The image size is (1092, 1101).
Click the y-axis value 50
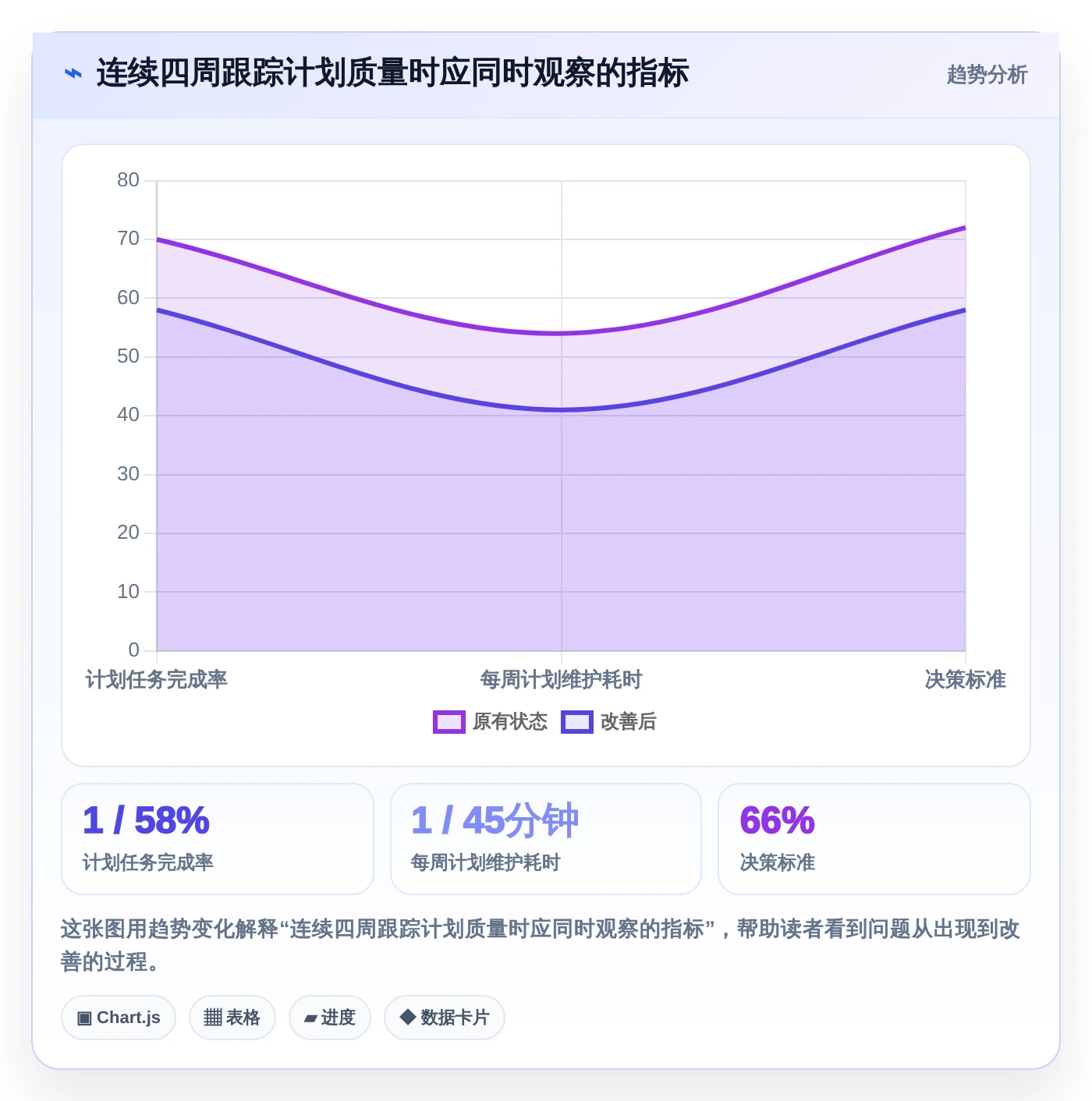click(128, 356)
